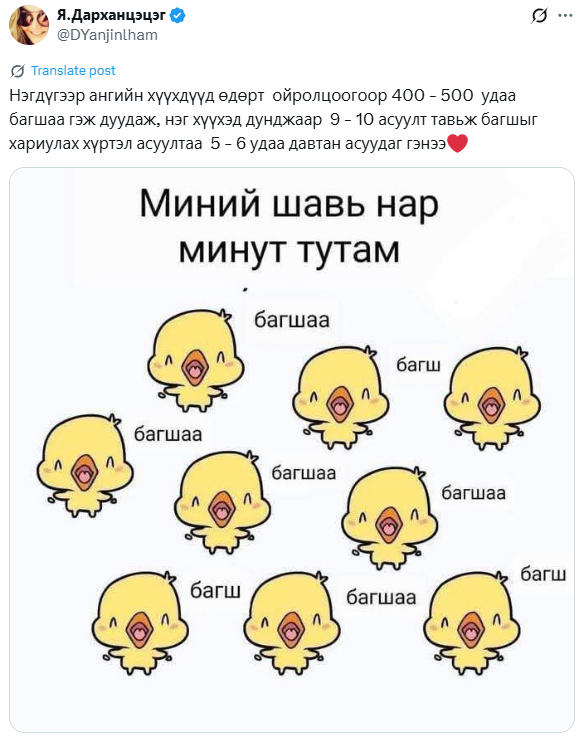Click the icon left of Translate post
Image resolution: width=585 pixels, height=743 pixels.
[18, 71]
